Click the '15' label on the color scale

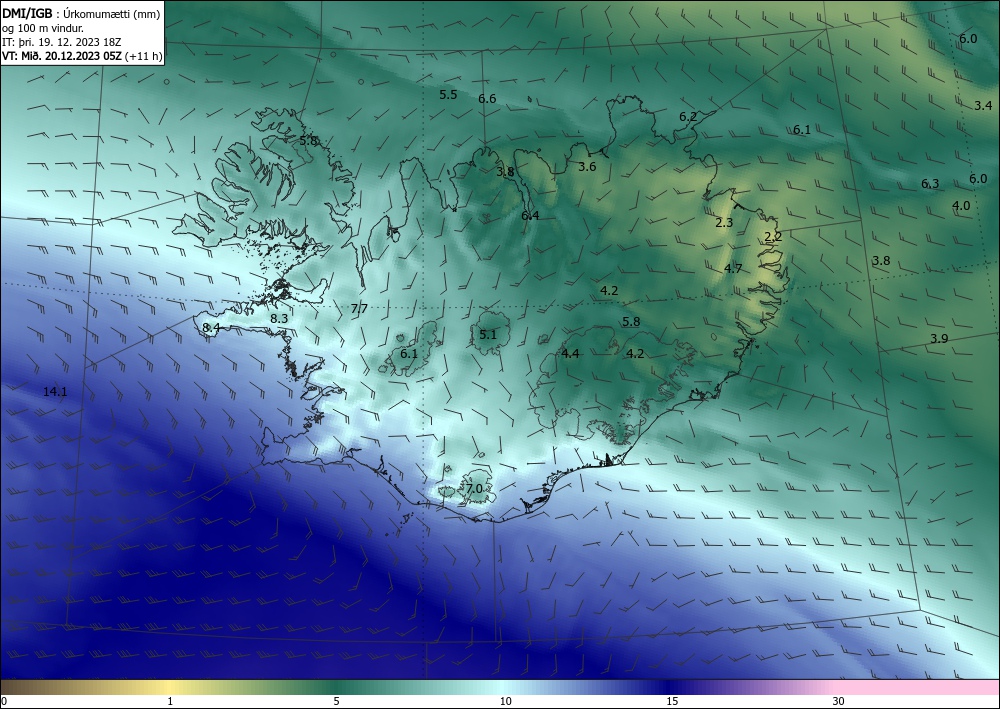coord(672,701)
